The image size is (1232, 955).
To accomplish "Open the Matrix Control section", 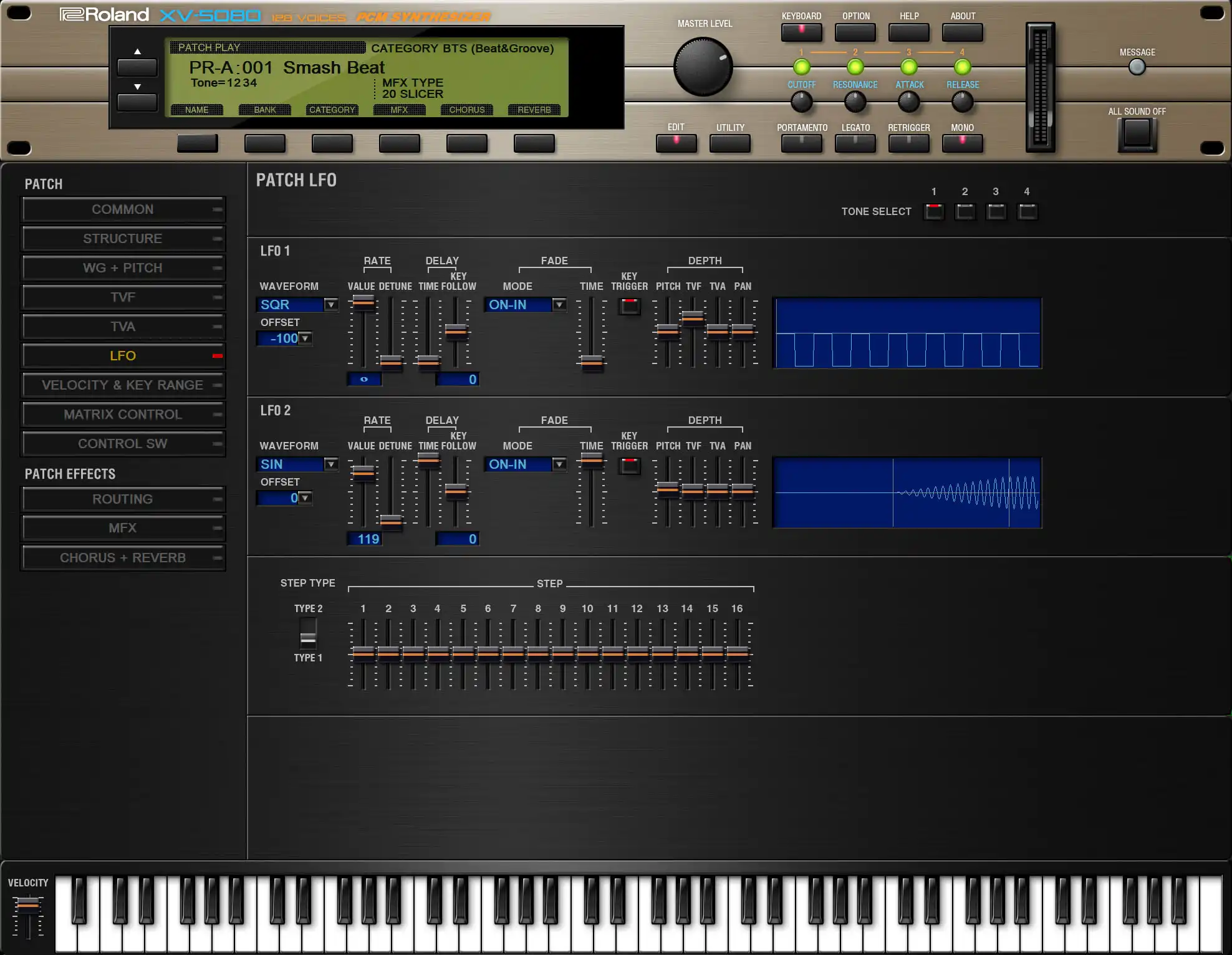I will [x=123, y=415].
